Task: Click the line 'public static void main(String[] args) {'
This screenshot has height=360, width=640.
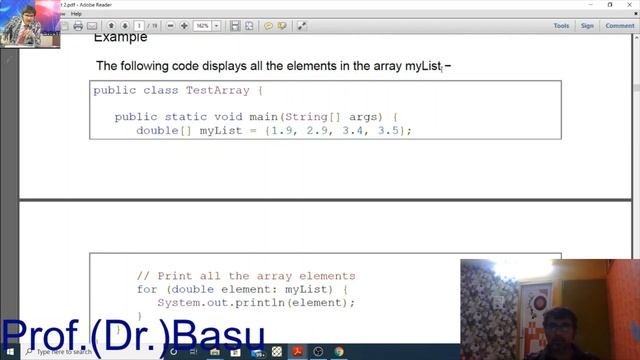Action: point(256,117)
